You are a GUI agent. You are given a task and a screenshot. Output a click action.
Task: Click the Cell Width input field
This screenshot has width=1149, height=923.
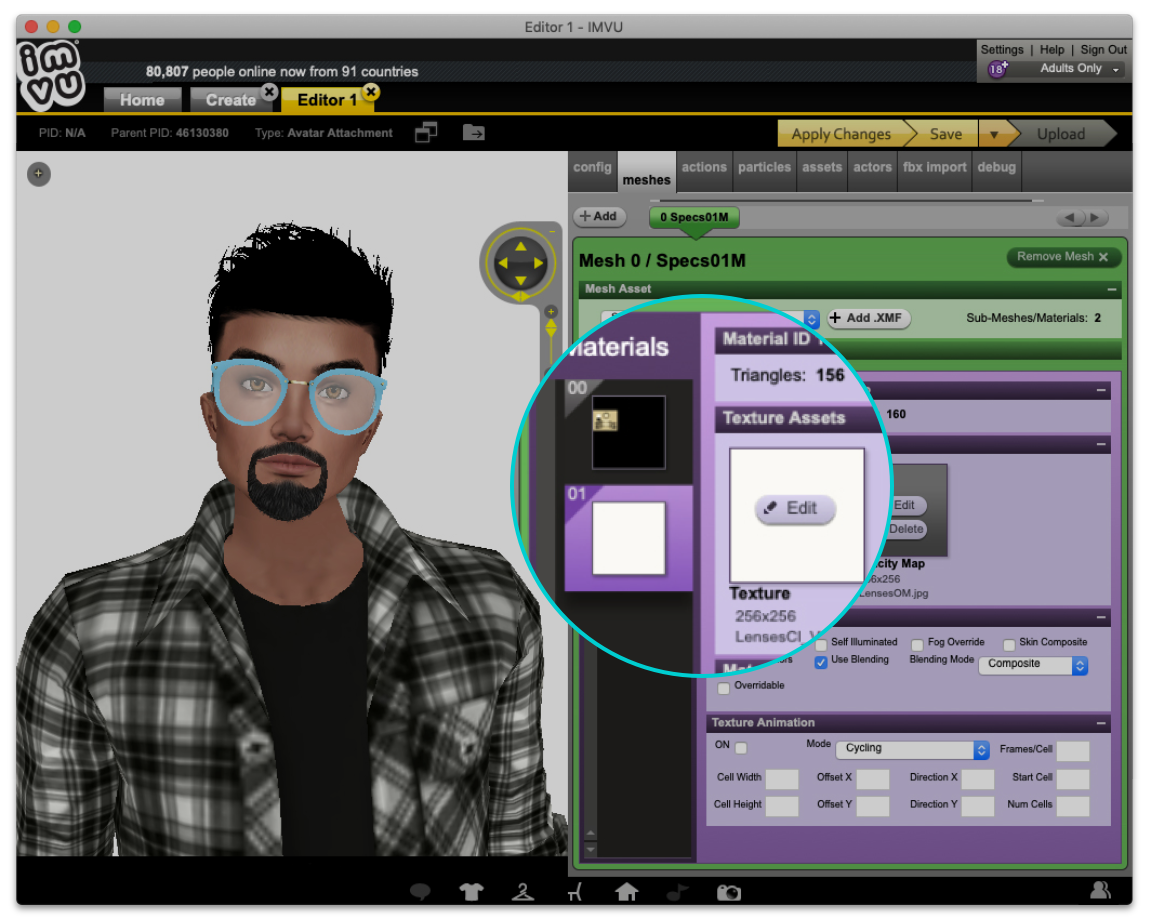tap(782, 779)
